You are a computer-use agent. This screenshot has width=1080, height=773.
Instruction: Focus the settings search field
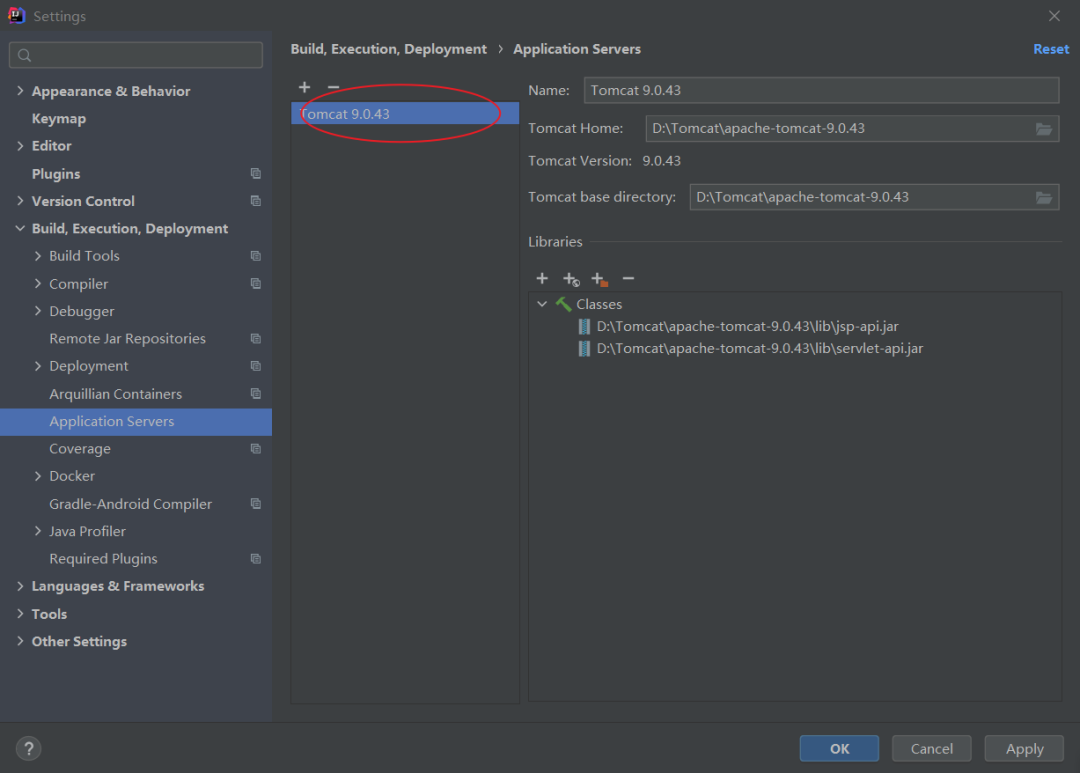tap(136, 55)
